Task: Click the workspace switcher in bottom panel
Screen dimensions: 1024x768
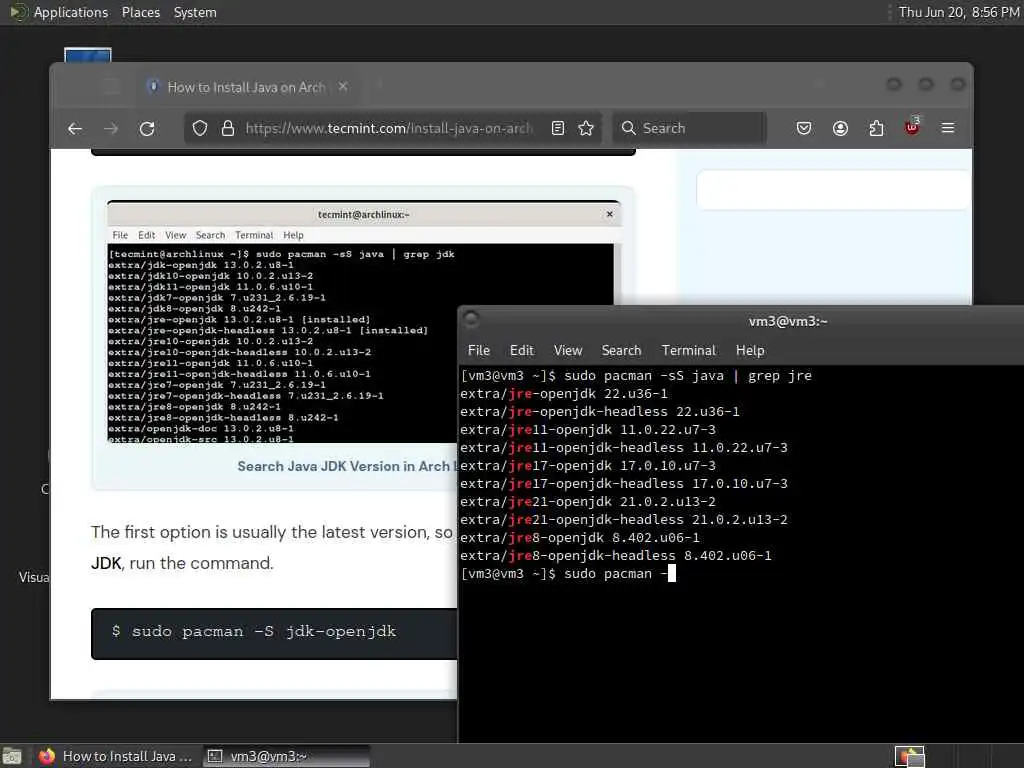Action: click(910, 756)
